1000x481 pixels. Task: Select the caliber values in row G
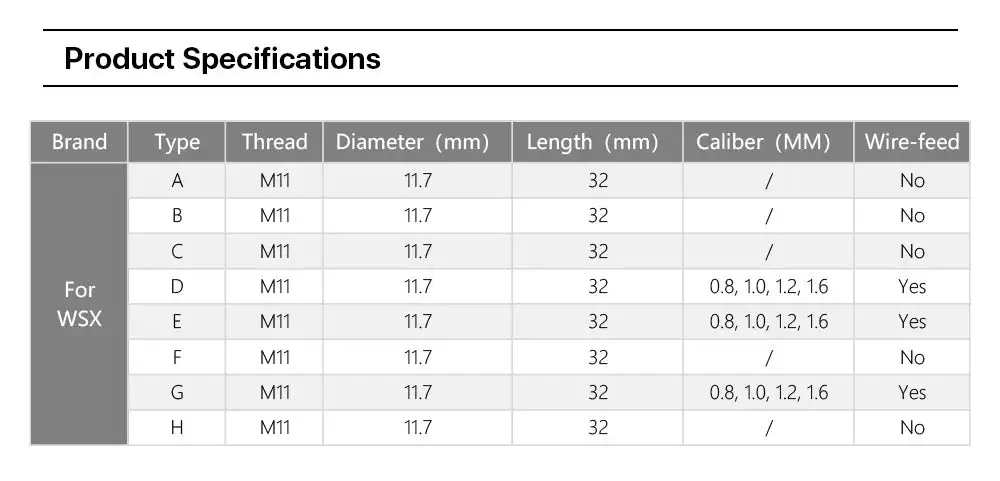tap(768, 392)
